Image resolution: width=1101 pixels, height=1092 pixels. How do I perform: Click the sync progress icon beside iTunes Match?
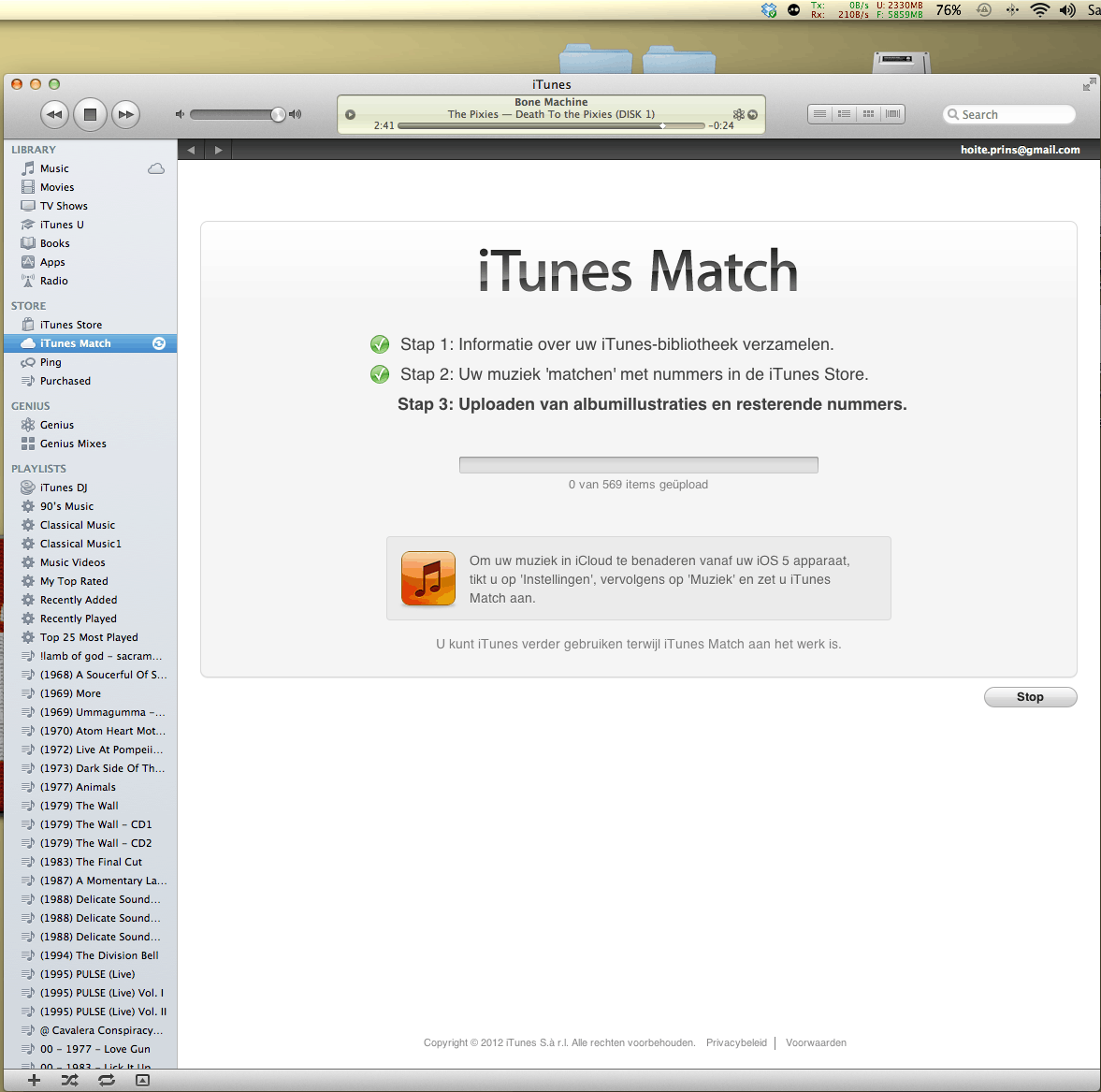click(x=159, y=343)
